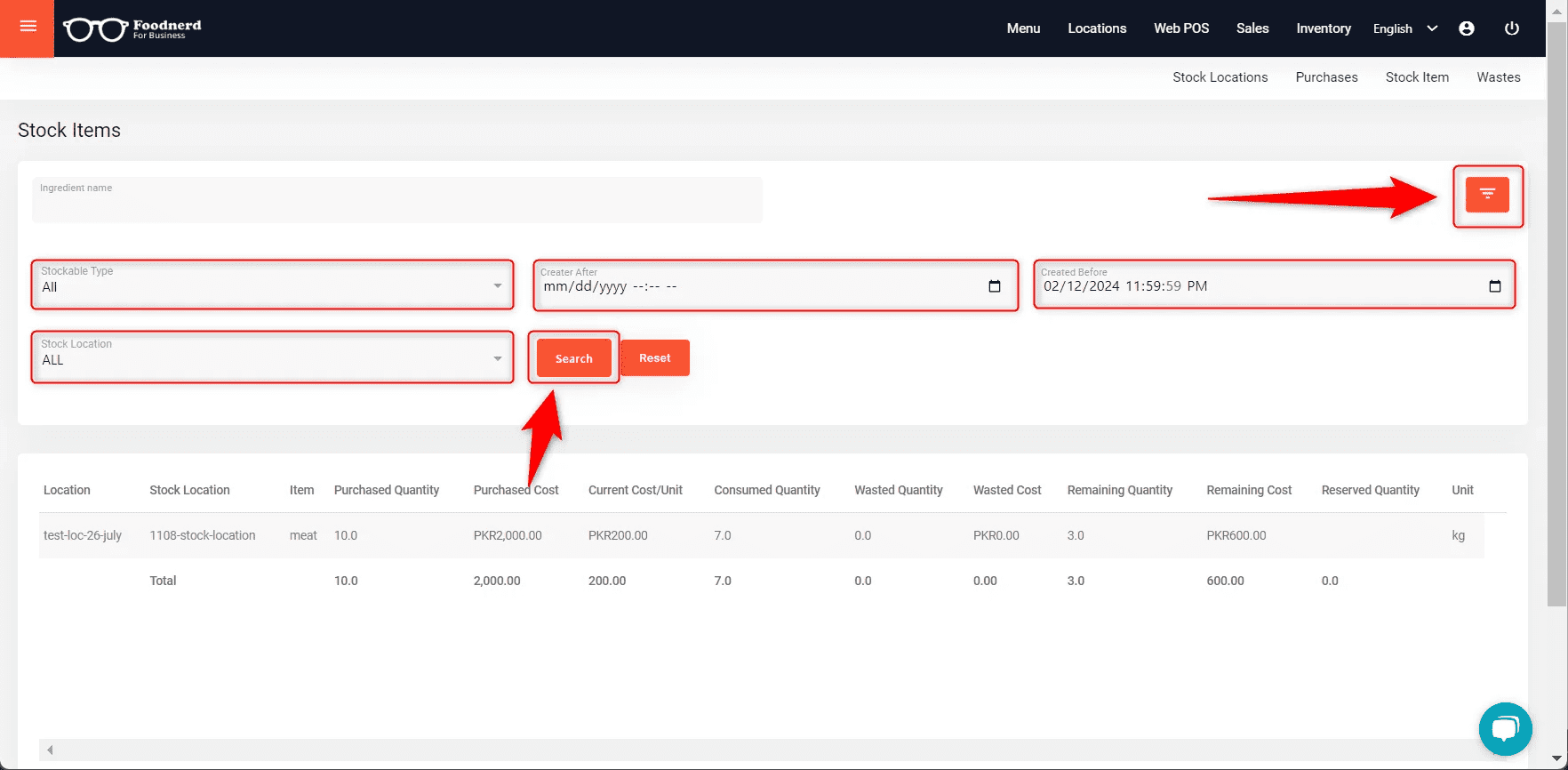The image size is (1568, 770).
Task: Select the test-loc-26-july location cell
Action: [83, 535]
